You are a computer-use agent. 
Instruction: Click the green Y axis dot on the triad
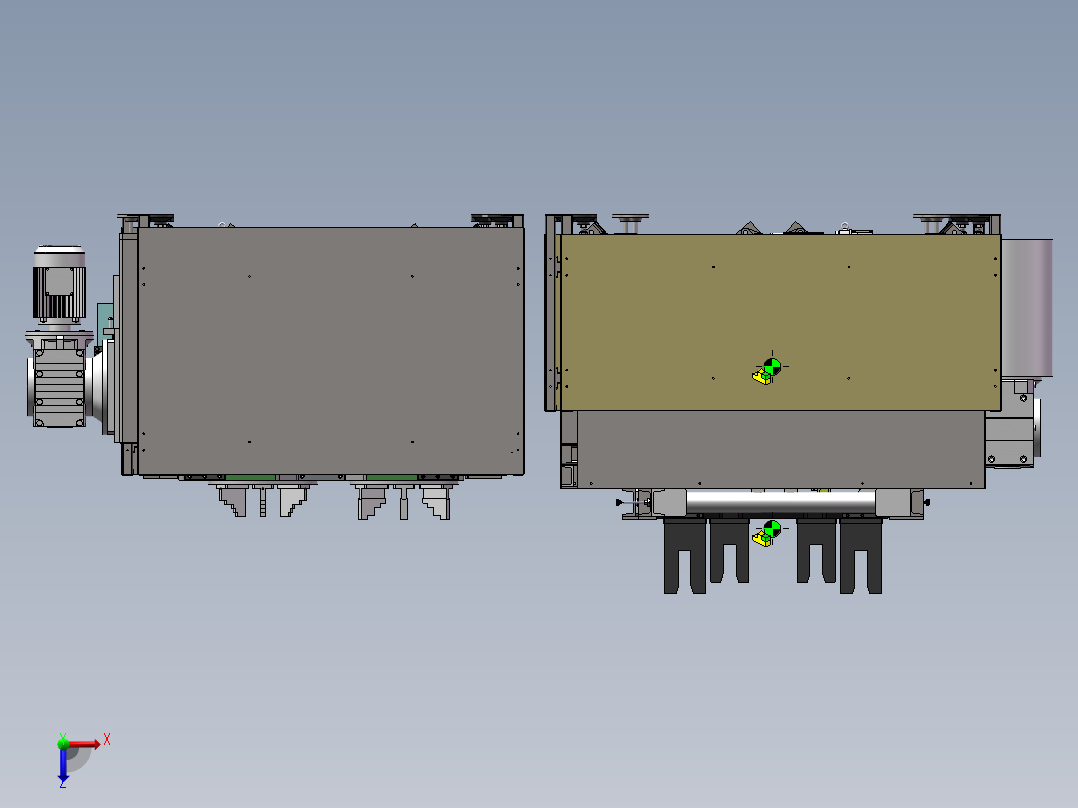tap(63, 743)
